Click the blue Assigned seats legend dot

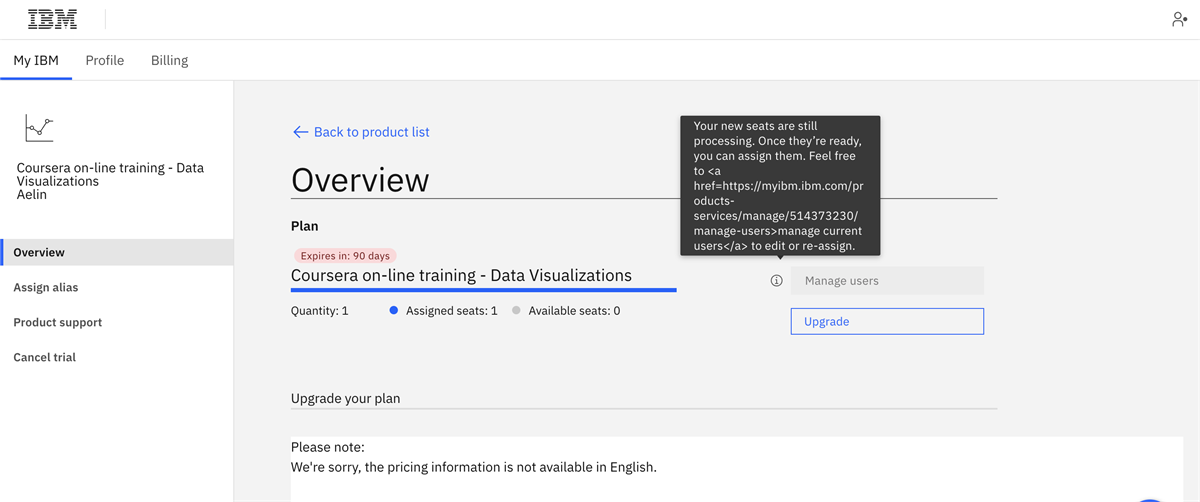pos(394,311)
